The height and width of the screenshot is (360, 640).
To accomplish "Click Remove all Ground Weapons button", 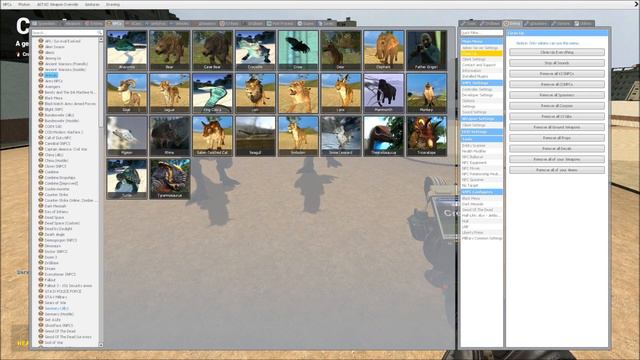I will point(557,127).
